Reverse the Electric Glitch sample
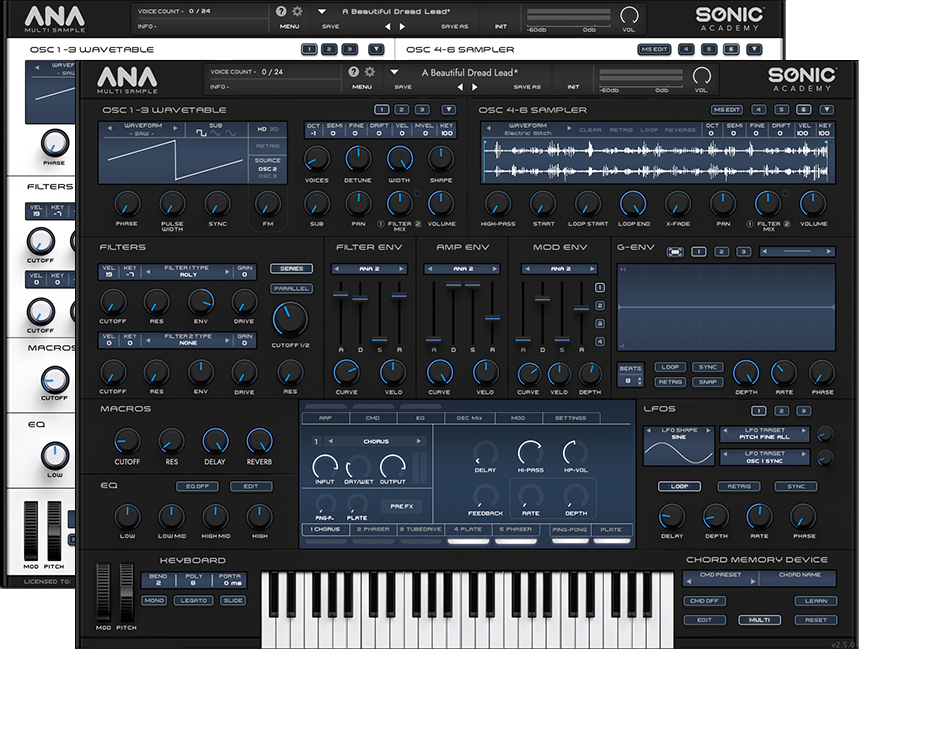This screenshot has width=934, height=736. [679, 128]
